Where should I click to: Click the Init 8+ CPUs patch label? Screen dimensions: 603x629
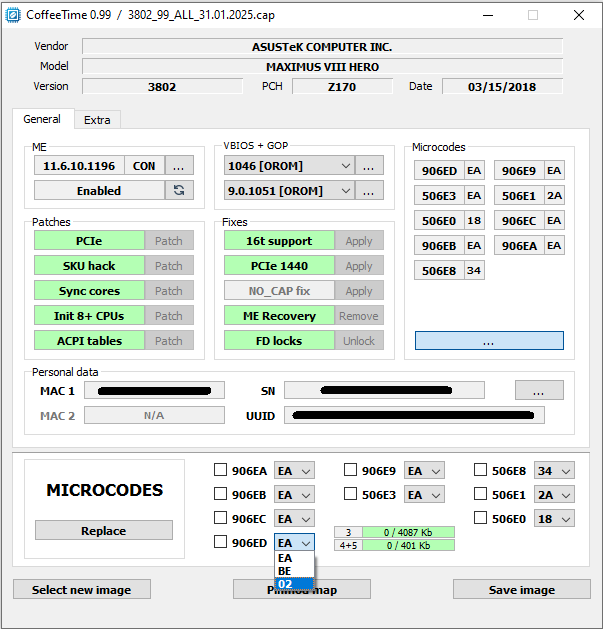[89, 315]
